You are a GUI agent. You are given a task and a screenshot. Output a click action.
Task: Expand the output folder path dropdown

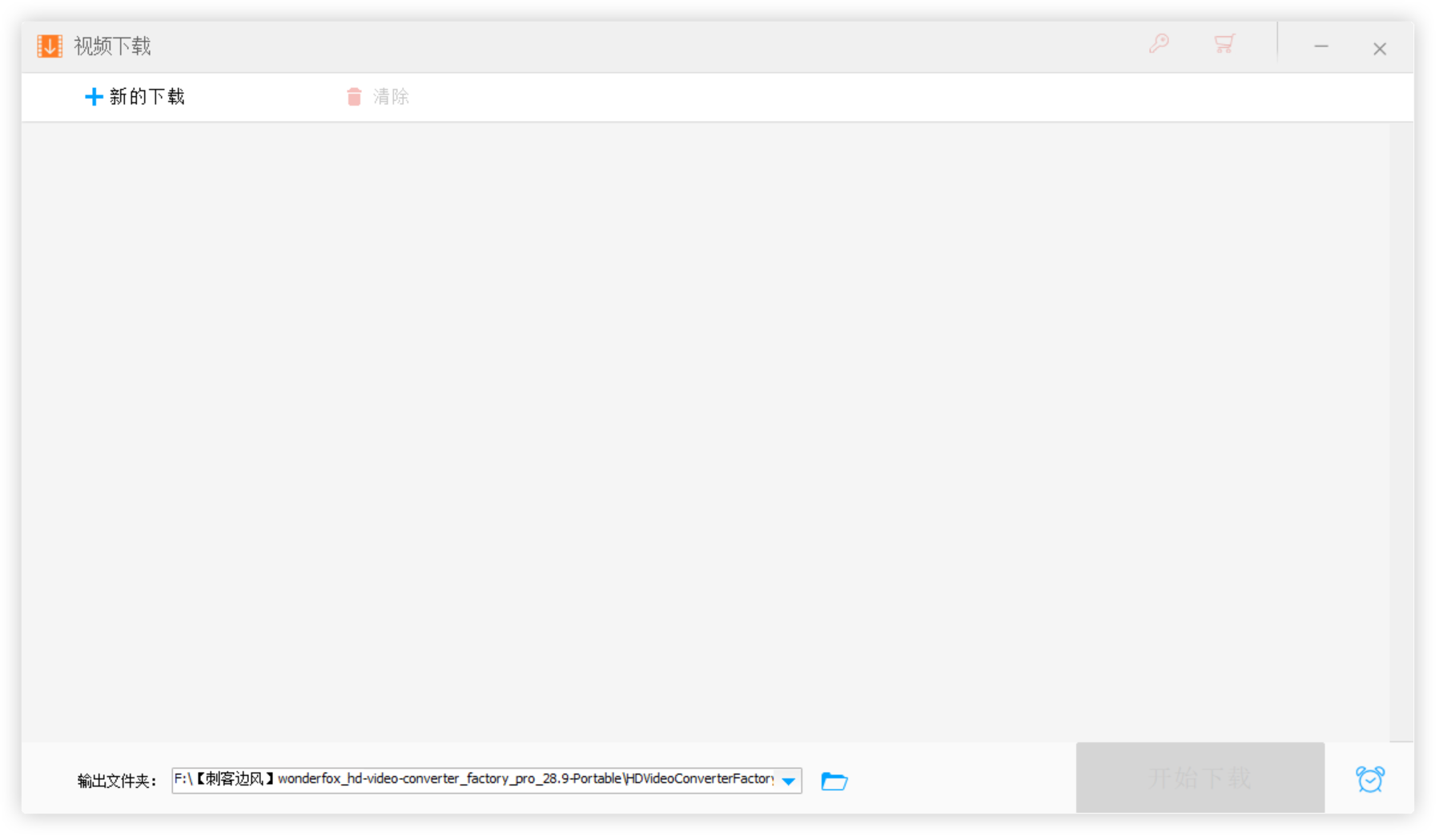pyautogui.click(x=789, y=780)
